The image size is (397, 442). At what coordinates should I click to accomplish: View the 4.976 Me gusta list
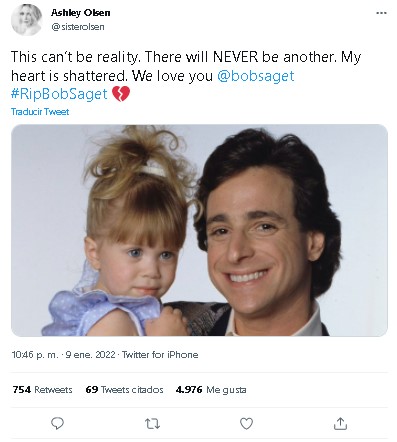click(x=211, y=390)
